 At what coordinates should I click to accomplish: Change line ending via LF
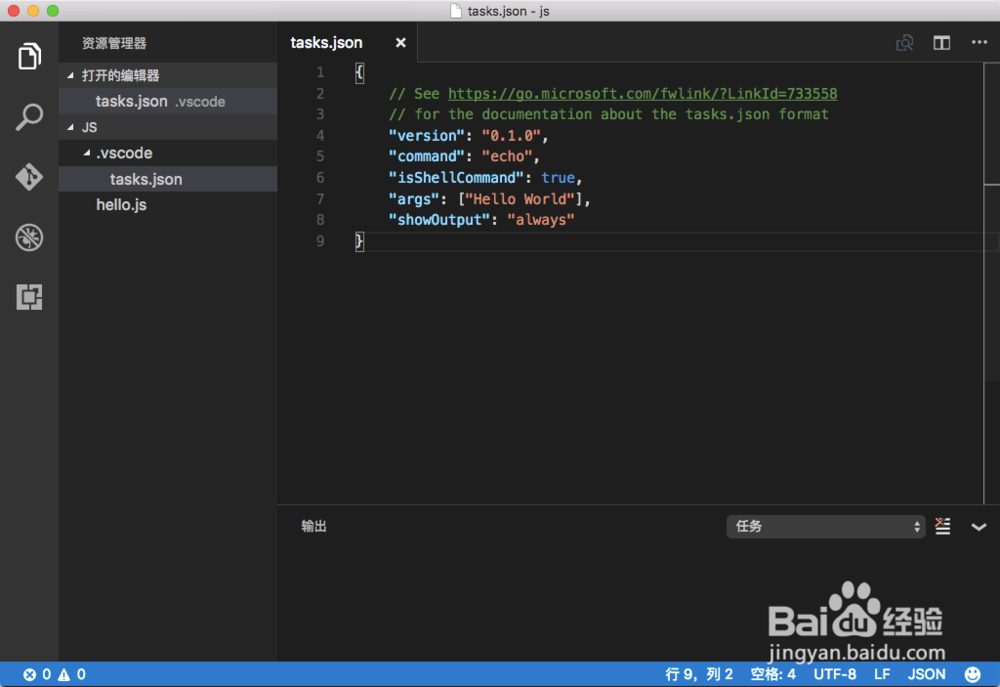pos(882,674)
